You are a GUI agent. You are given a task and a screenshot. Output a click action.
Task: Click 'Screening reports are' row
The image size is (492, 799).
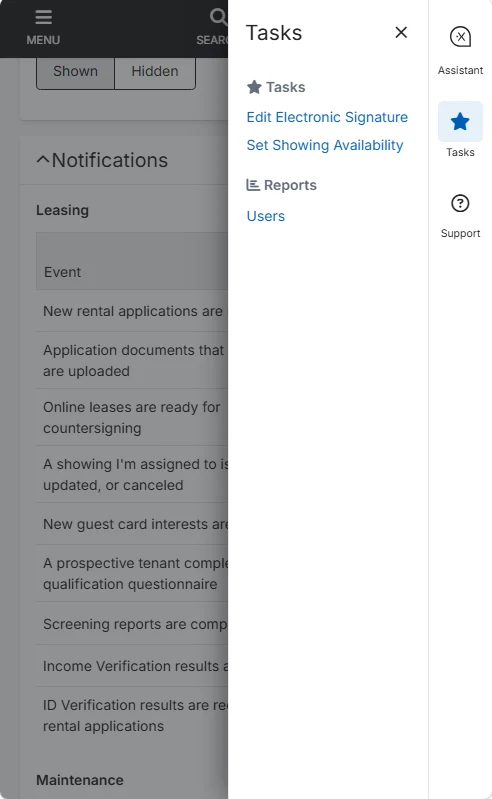tap(132, 624)
